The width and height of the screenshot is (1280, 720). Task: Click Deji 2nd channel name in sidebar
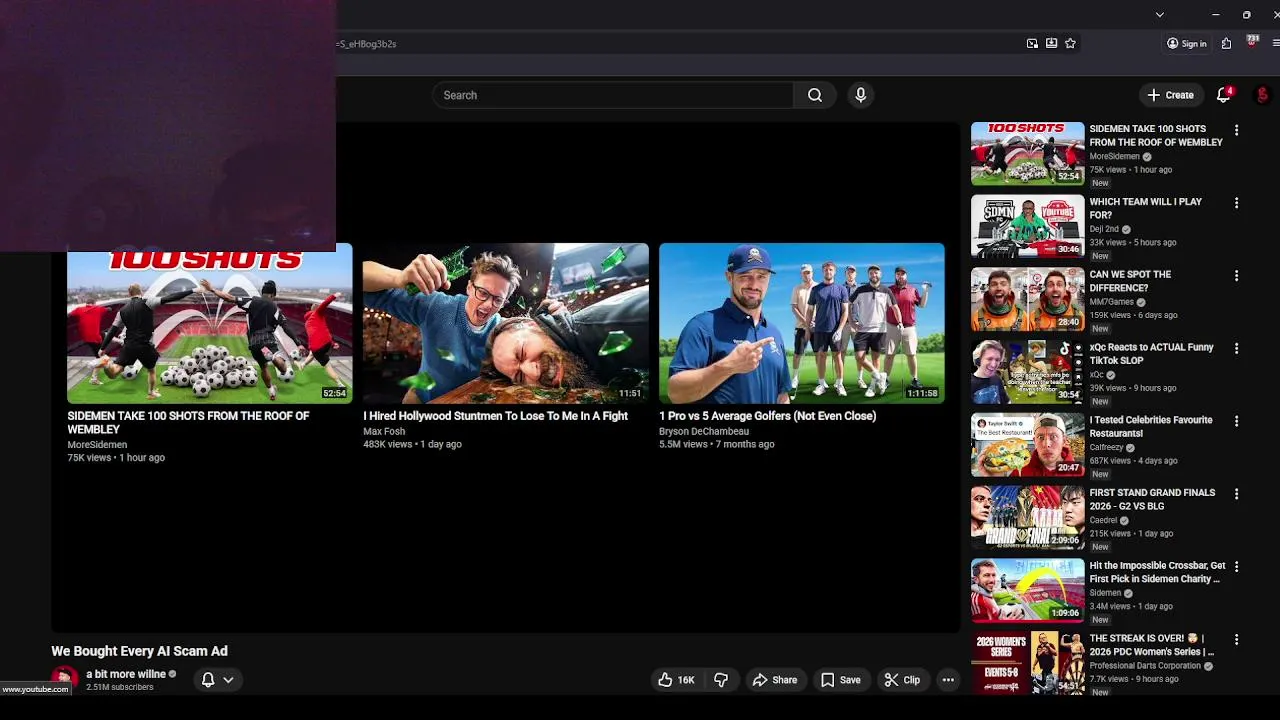[x=1104, y=229]
